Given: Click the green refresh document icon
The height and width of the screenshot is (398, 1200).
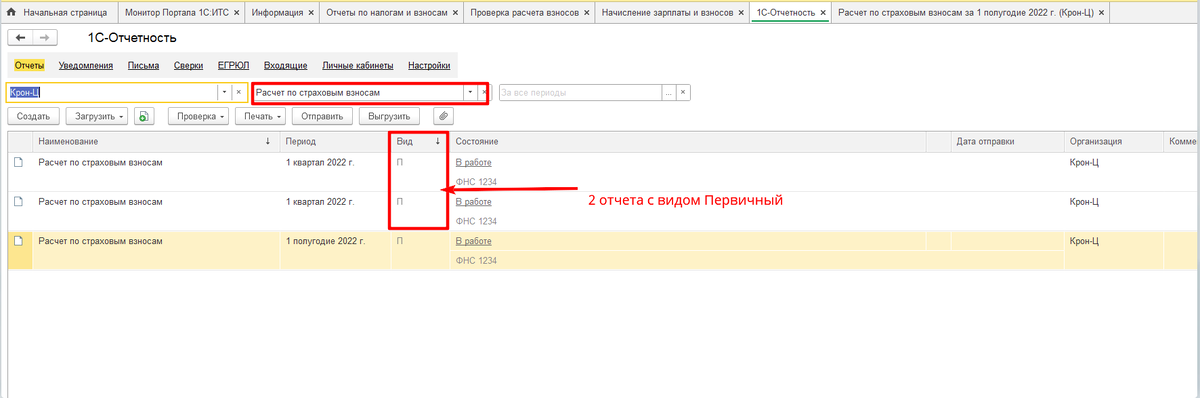Looking at the screenshot, I should tap(145, 116).
